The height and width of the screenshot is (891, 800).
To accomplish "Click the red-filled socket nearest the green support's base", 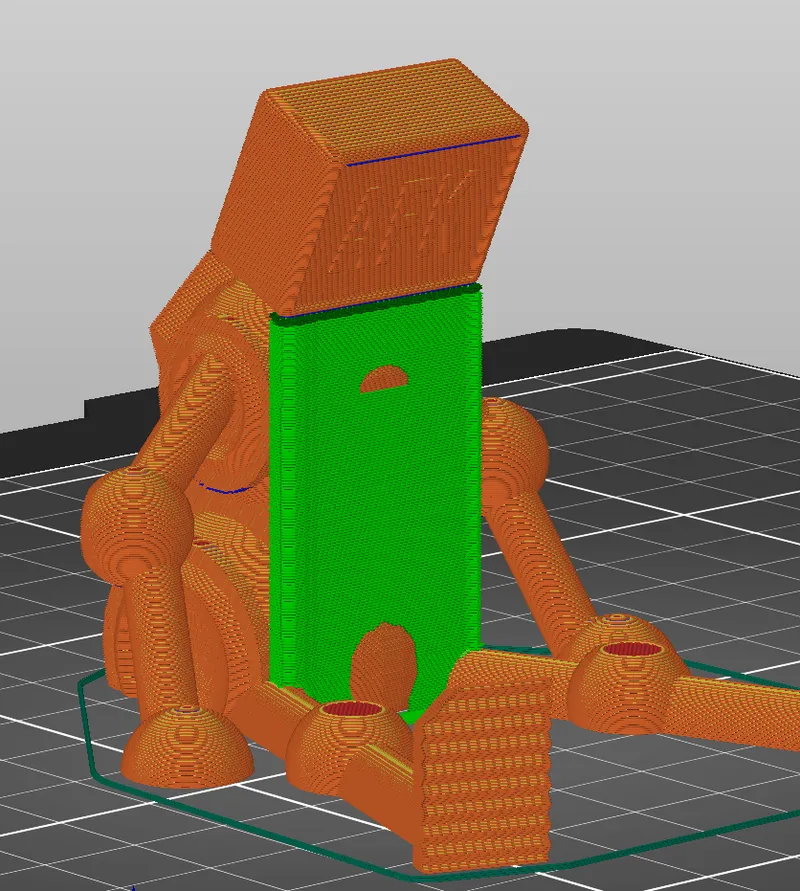I will [x=351, y=709].
